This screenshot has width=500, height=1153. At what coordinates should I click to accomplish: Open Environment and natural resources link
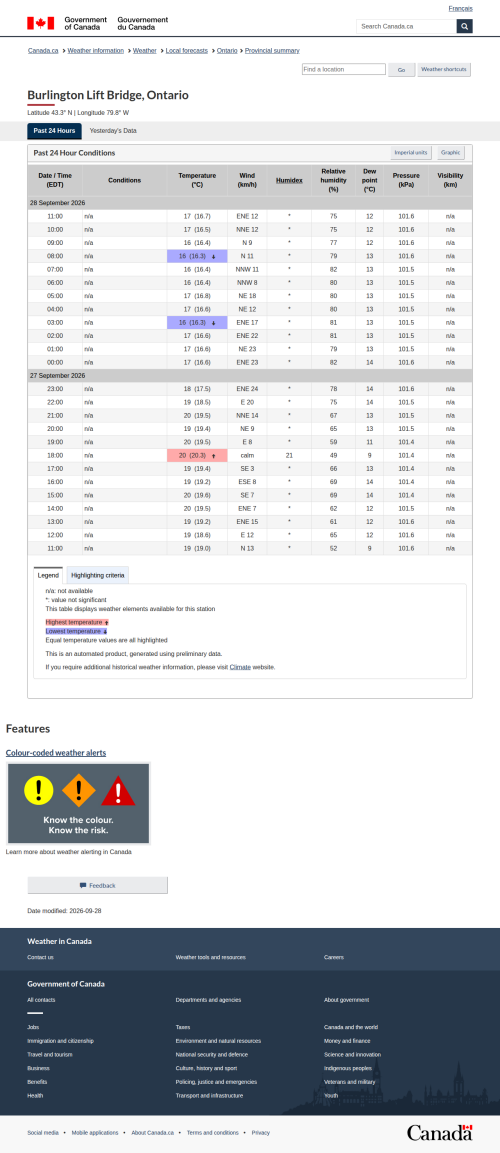click(x=218, y=1041)
